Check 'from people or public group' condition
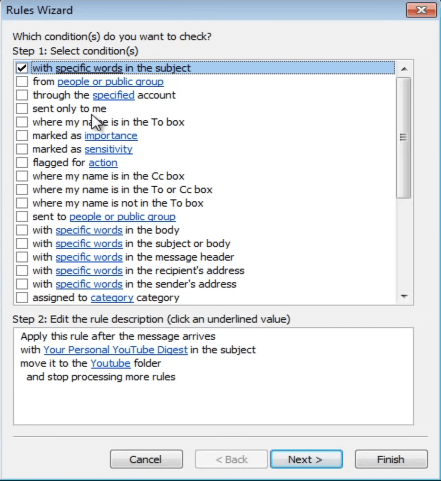 tap(22, 82)
